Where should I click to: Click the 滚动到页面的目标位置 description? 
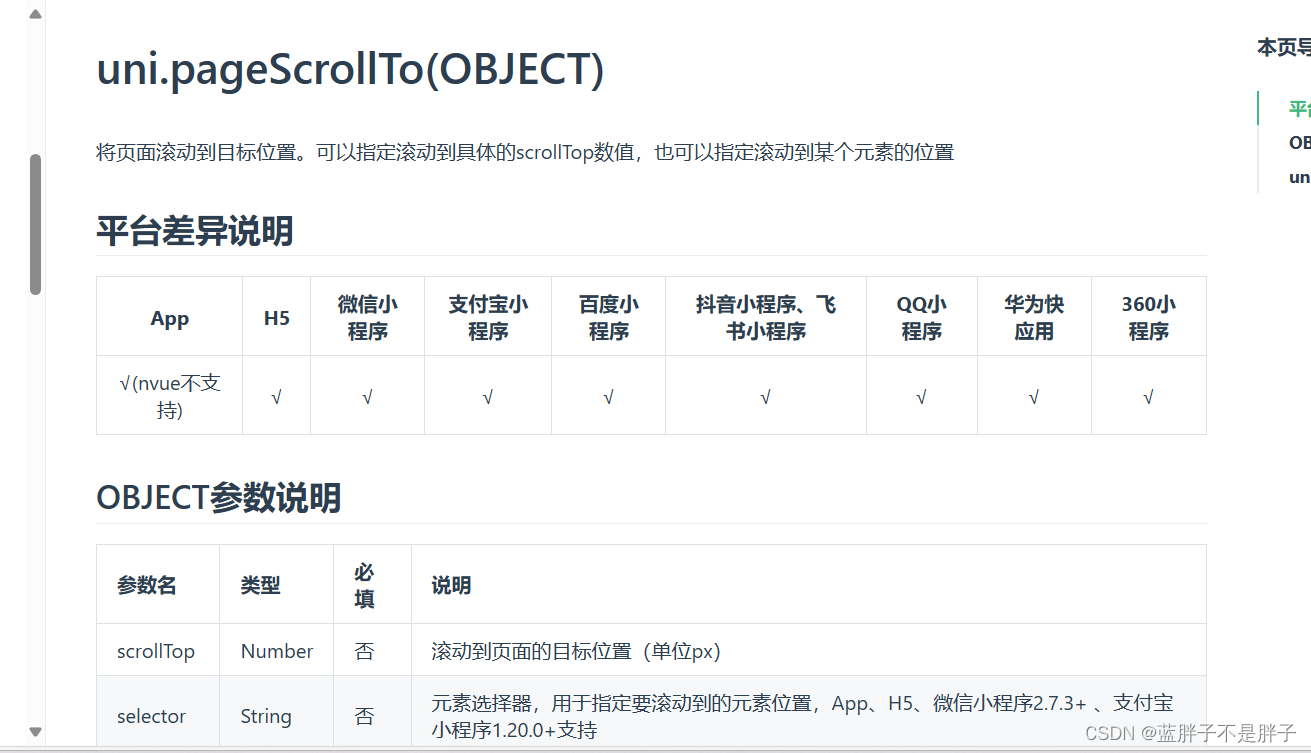[576, 651]
